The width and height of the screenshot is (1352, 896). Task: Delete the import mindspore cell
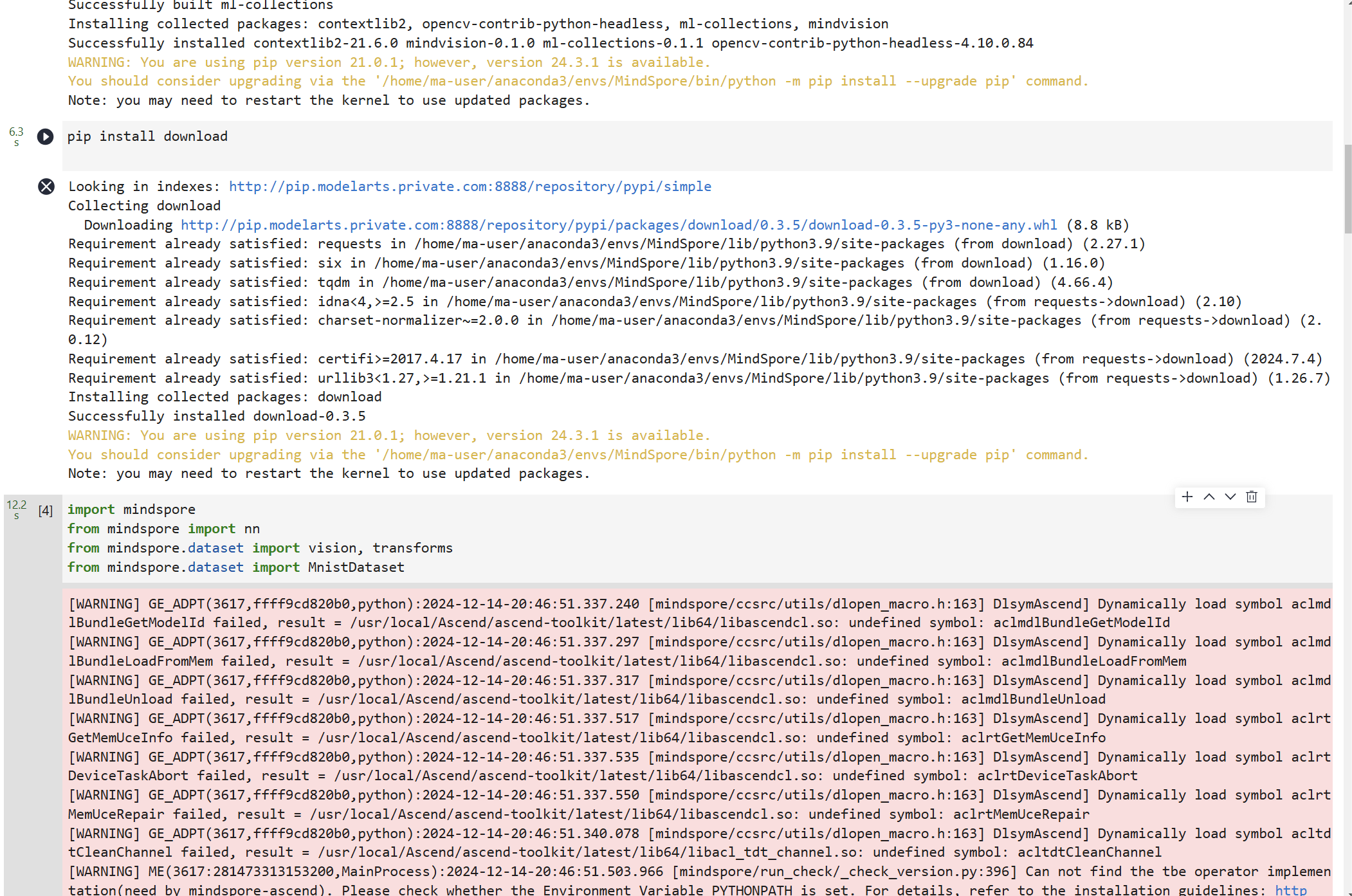pyautogui.click(x=1252, y=497)
